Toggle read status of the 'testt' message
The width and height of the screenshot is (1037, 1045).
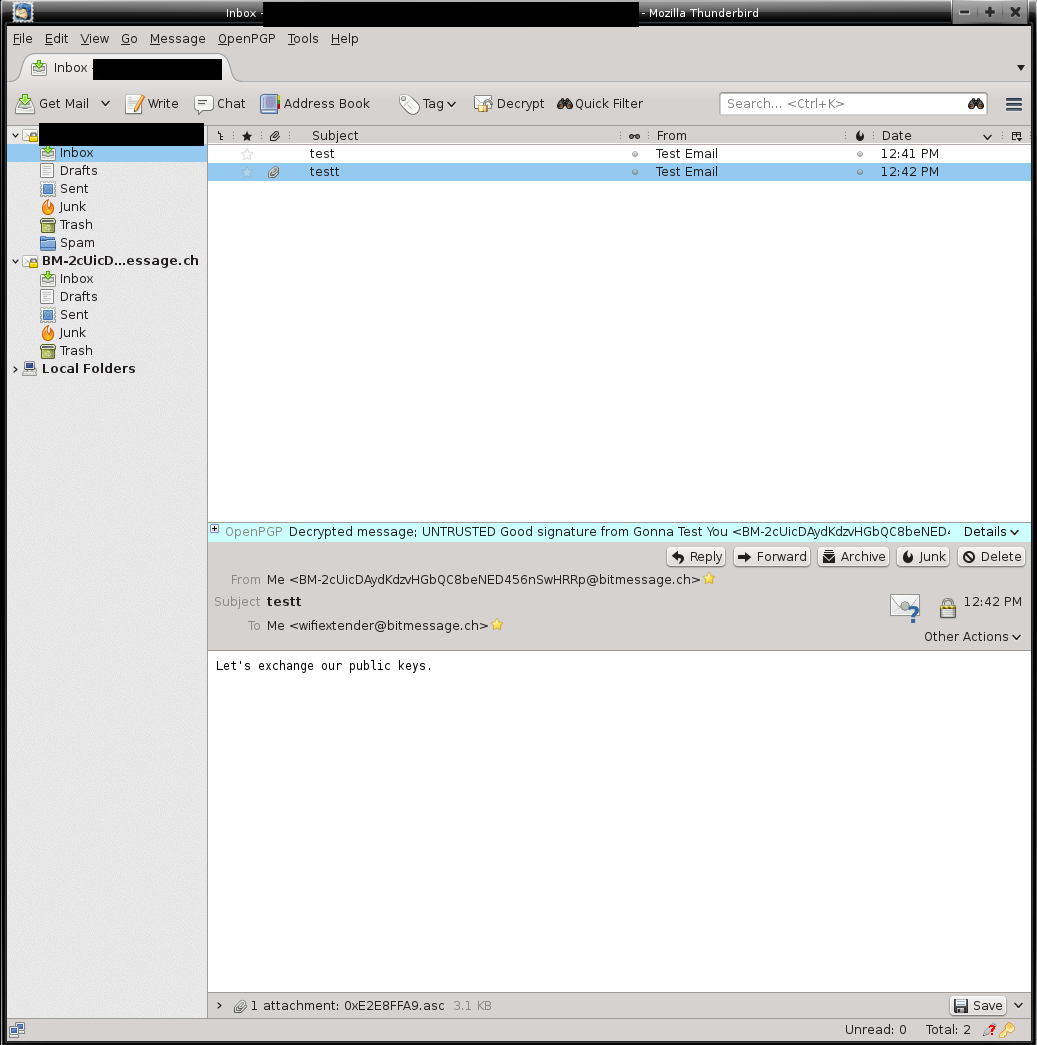634,172
